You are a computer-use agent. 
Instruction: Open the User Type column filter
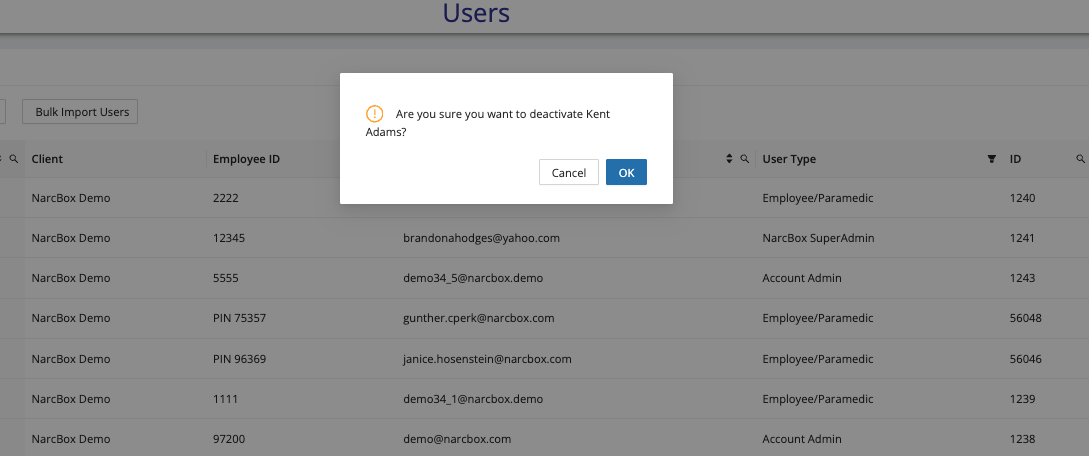click(x=991, y=159)
